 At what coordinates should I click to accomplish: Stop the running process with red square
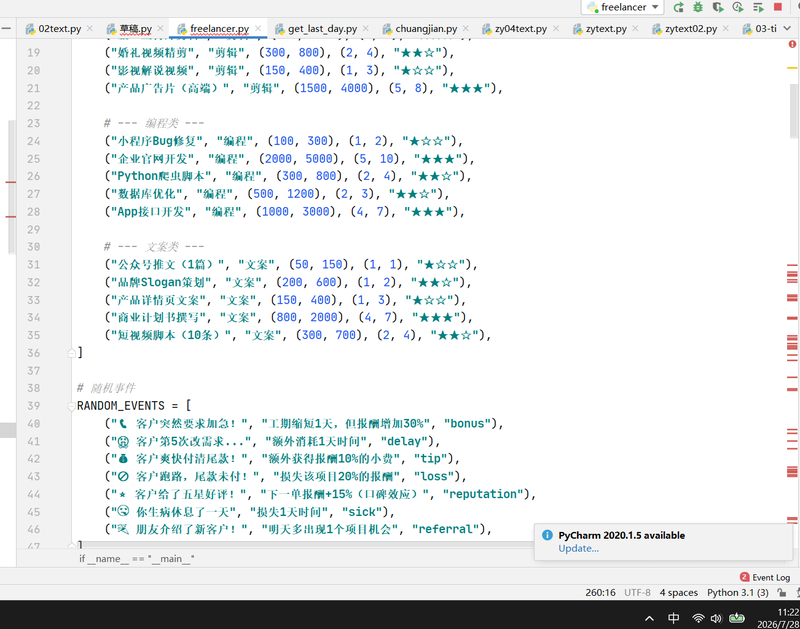click(778, 7)
